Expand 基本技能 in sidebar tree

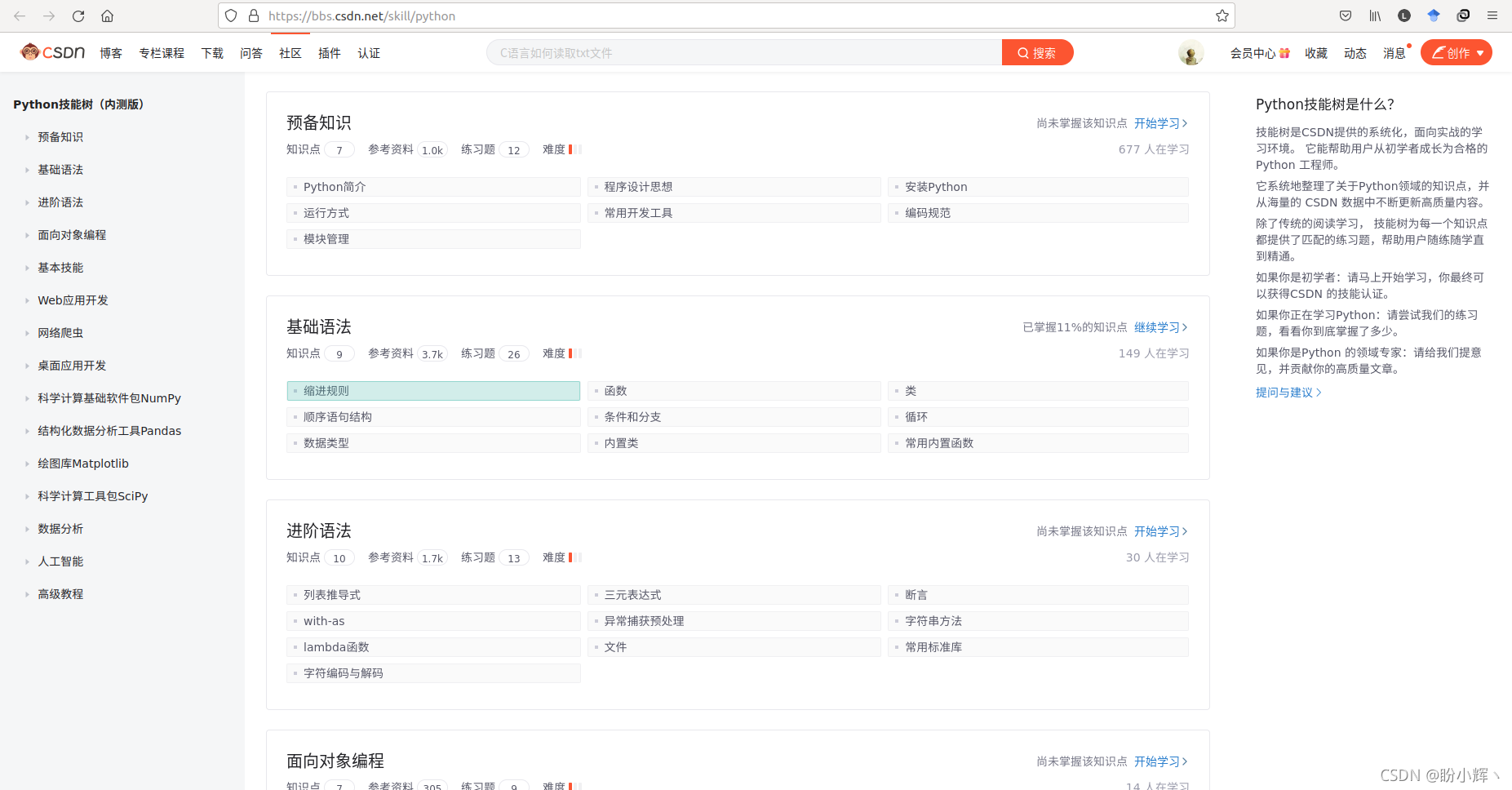click(60, 268)
